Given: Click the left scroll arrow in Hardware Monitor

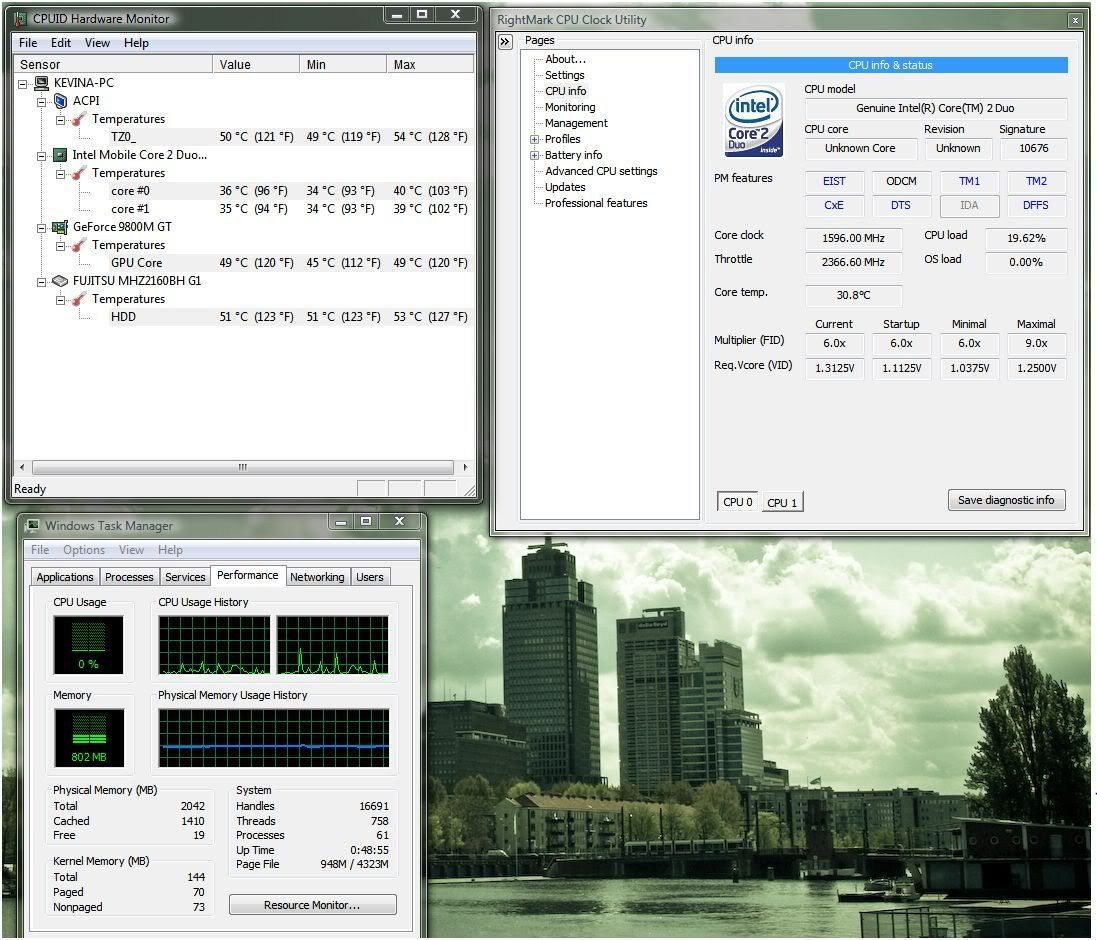Looking at the screenshot, I should coord(22,467).
